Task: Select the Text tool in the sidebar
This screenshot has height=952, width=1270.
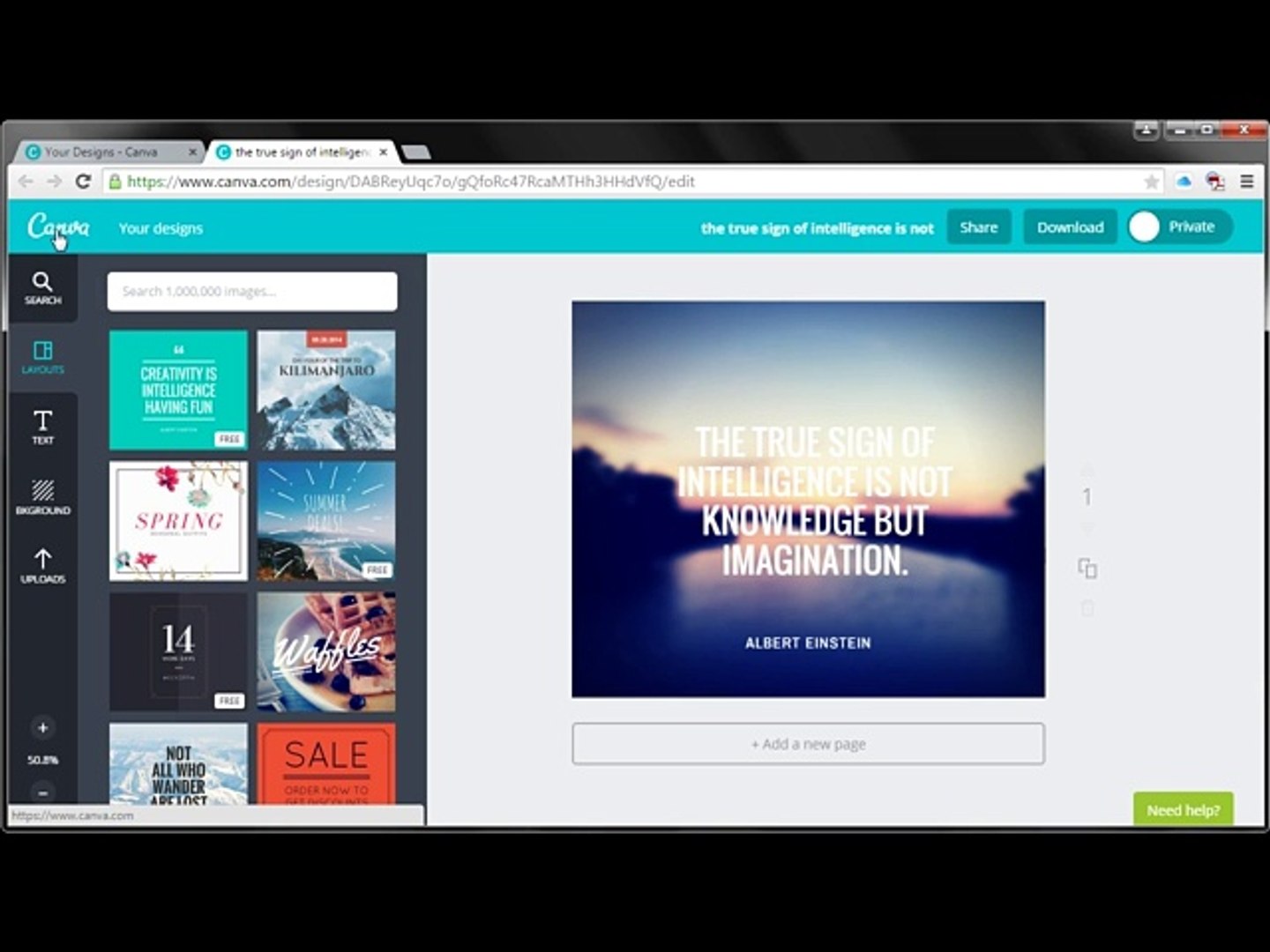Action: tap(42, 428)
